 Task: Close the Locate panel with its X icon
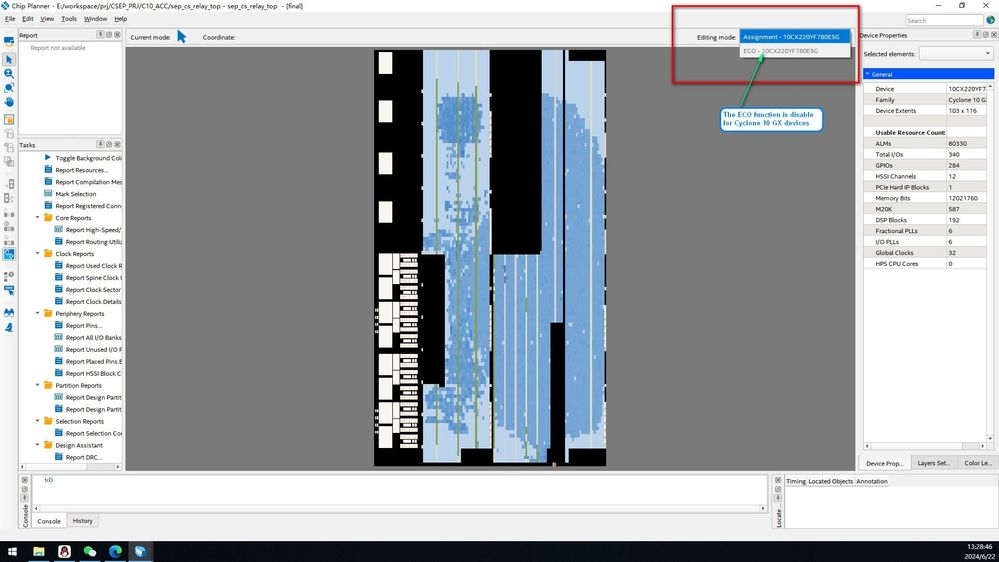[x=778, y=480]
